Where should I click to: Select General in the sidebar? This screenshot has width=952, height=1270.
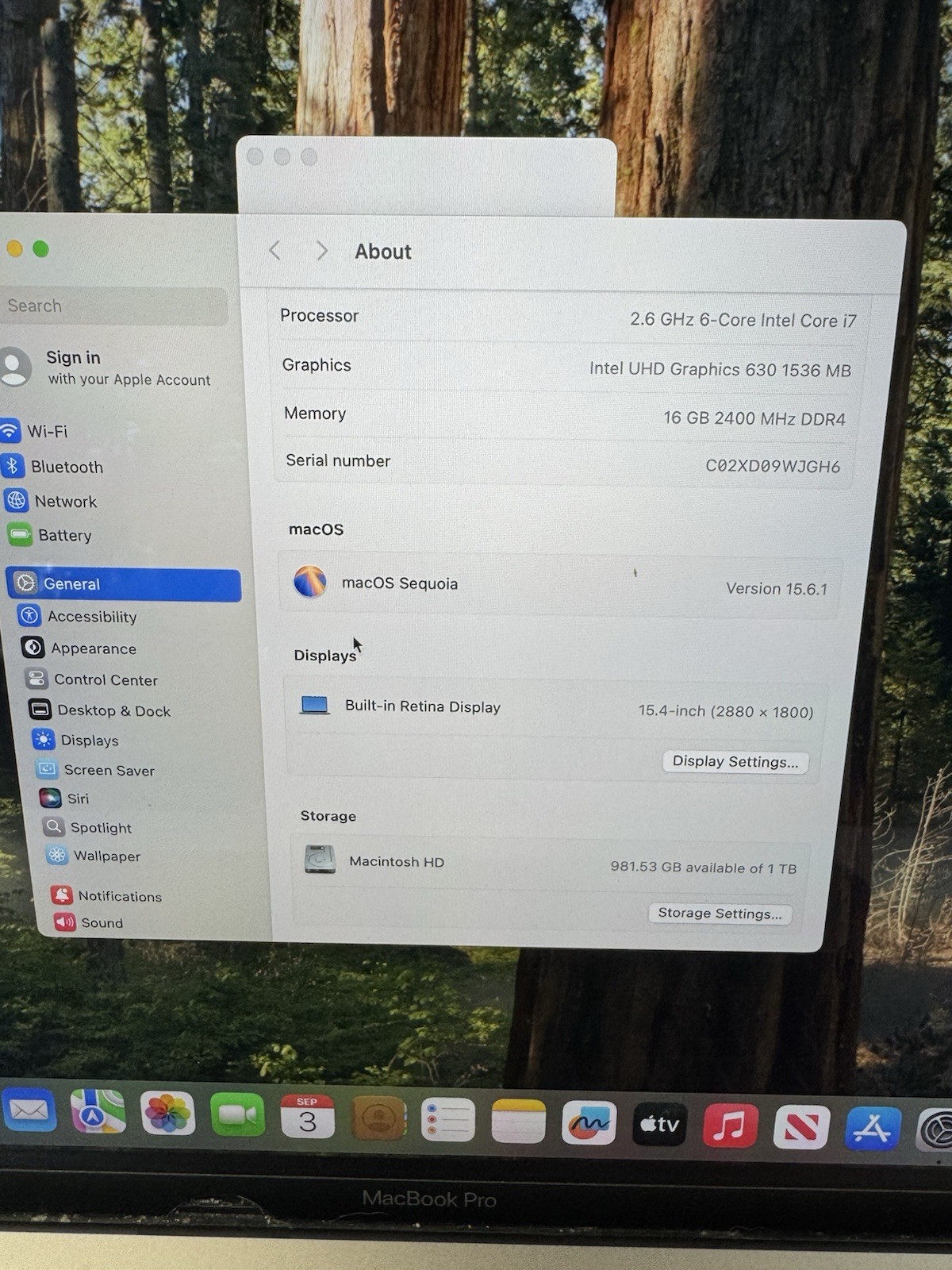pos(124,584)
